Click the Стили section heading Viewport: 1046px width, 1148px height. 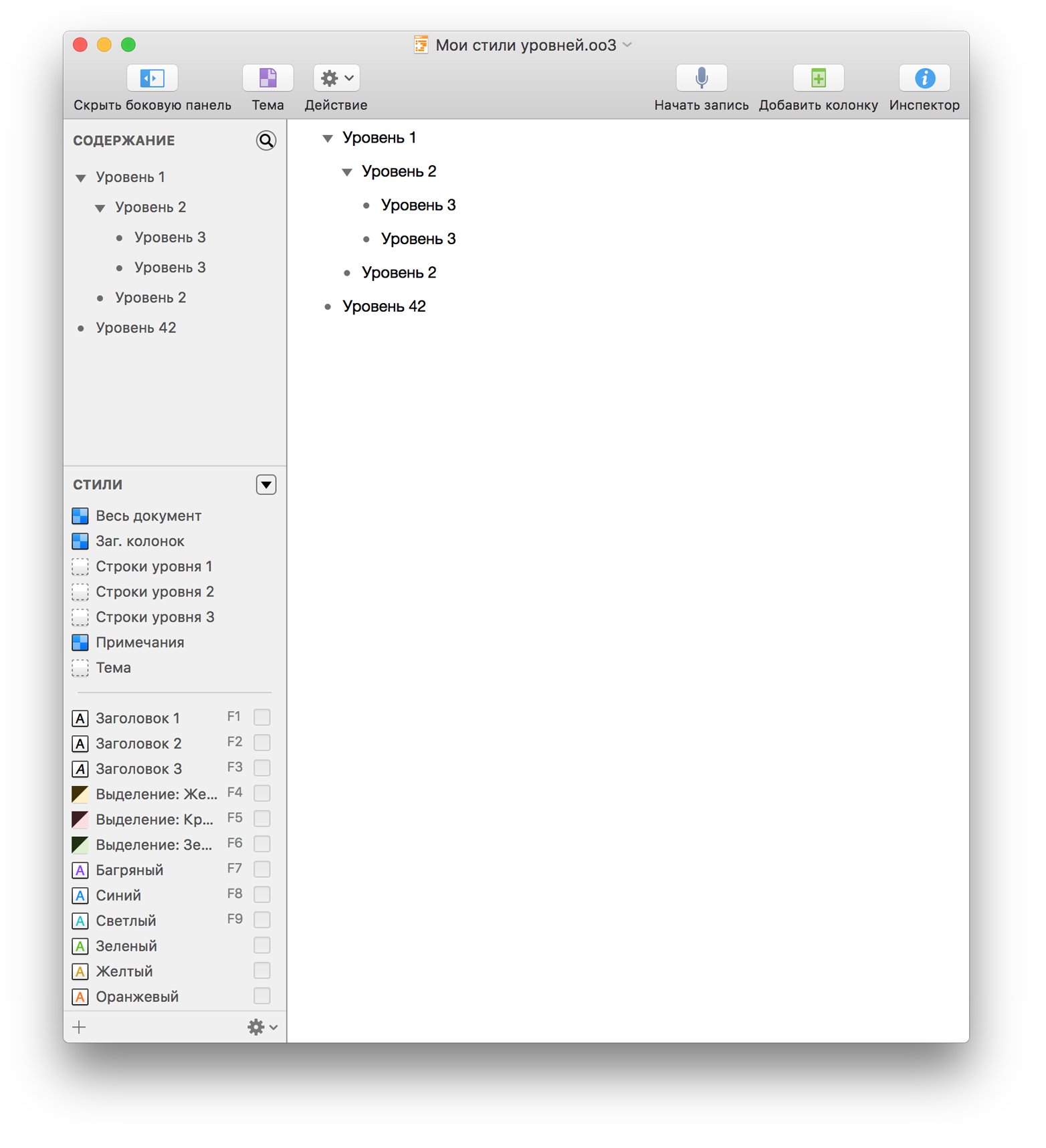pyautogui.click(x=98, y=484)
